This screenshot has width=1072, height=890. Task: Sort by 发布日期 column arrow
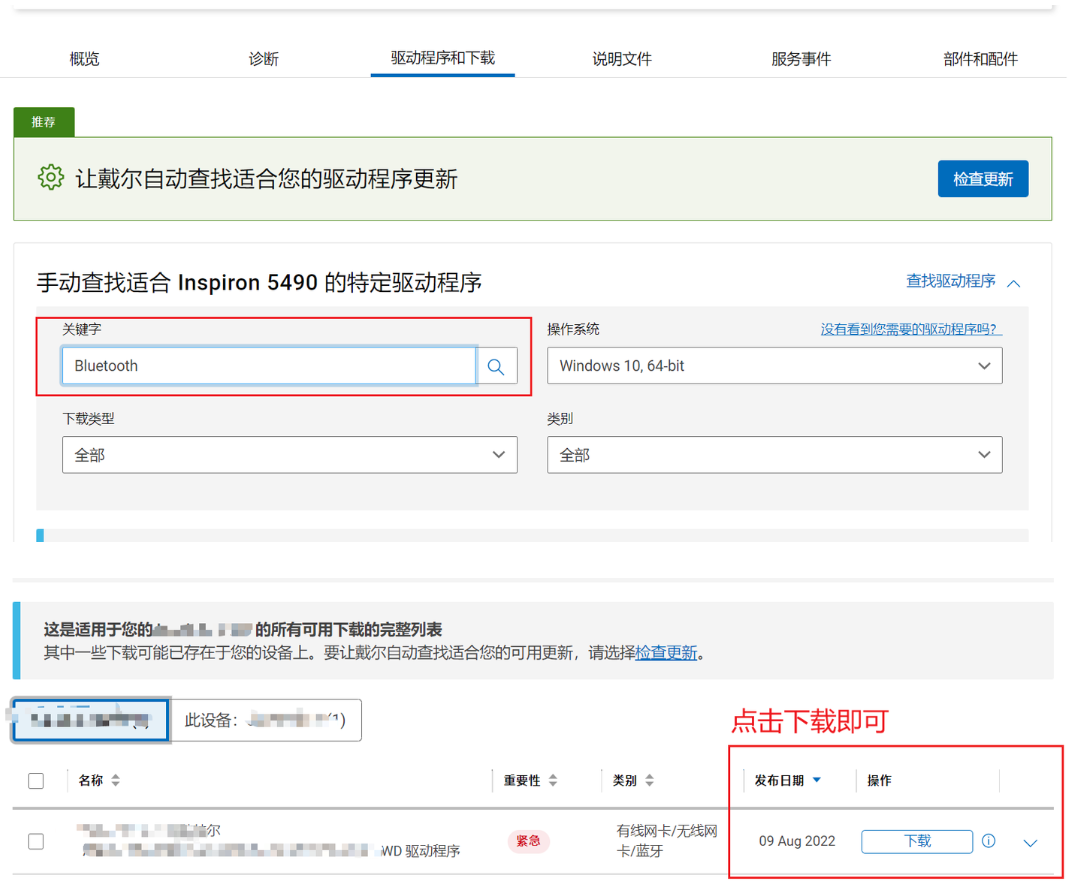tap(817, 780)
